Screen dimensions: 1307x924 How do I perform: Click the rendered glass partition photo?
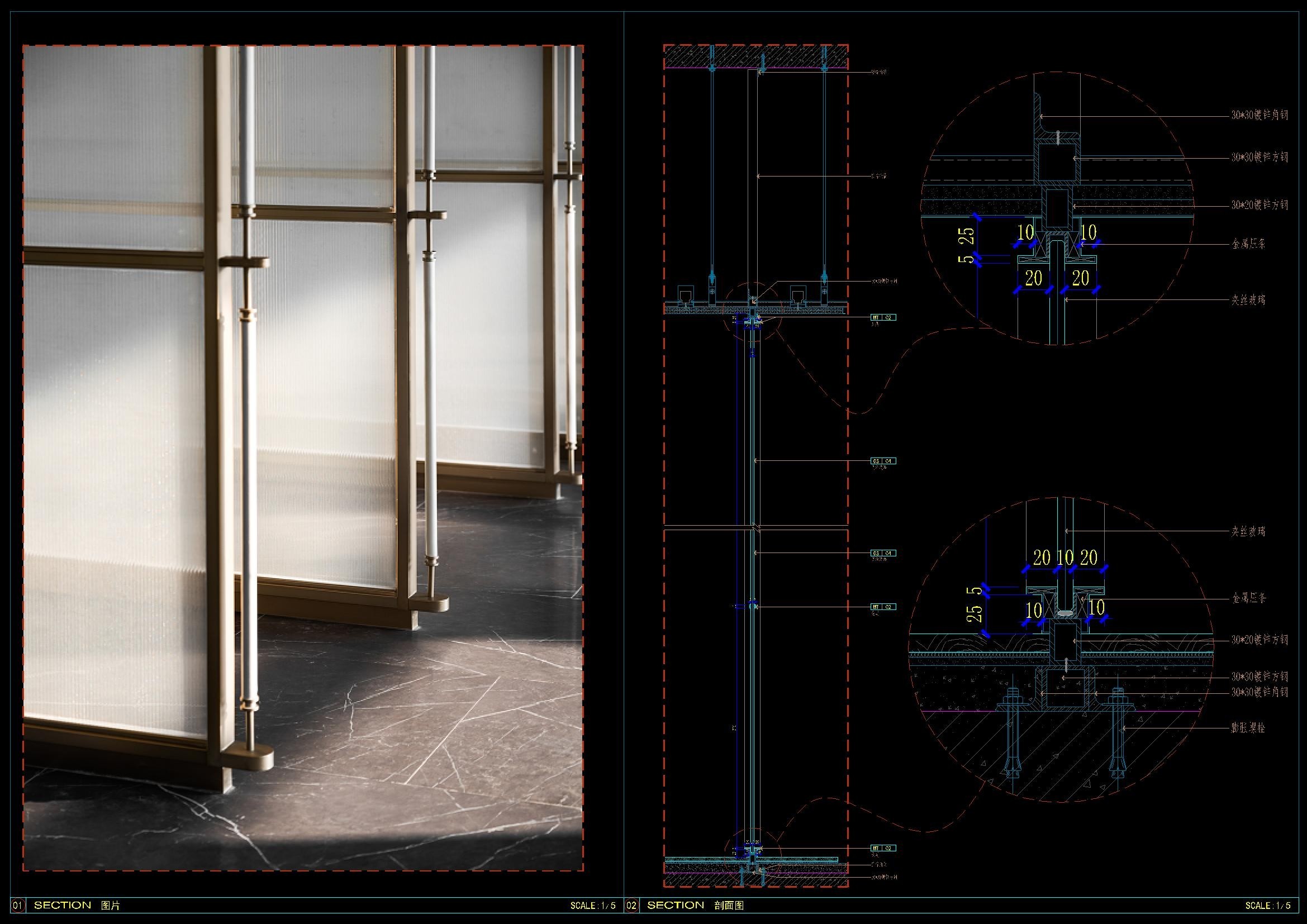tap(303, 458)
